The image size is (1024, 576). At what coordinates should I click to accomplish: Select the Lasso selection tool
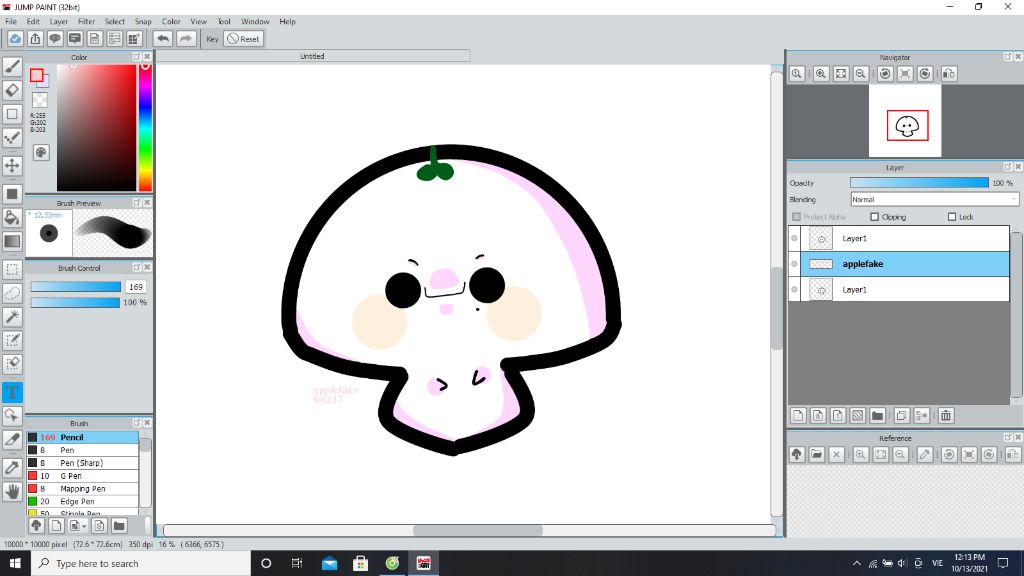click(x=12, y=293)
